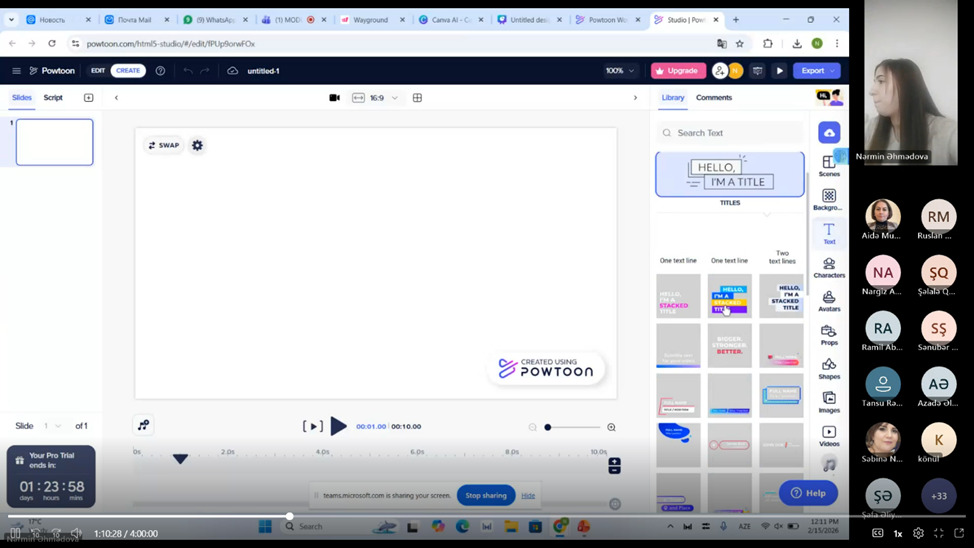Viewport: 974px width, 548px height.
Task: Switch to EDIT mode toggle
Action: pyautogui.click(x=98, y=71)
